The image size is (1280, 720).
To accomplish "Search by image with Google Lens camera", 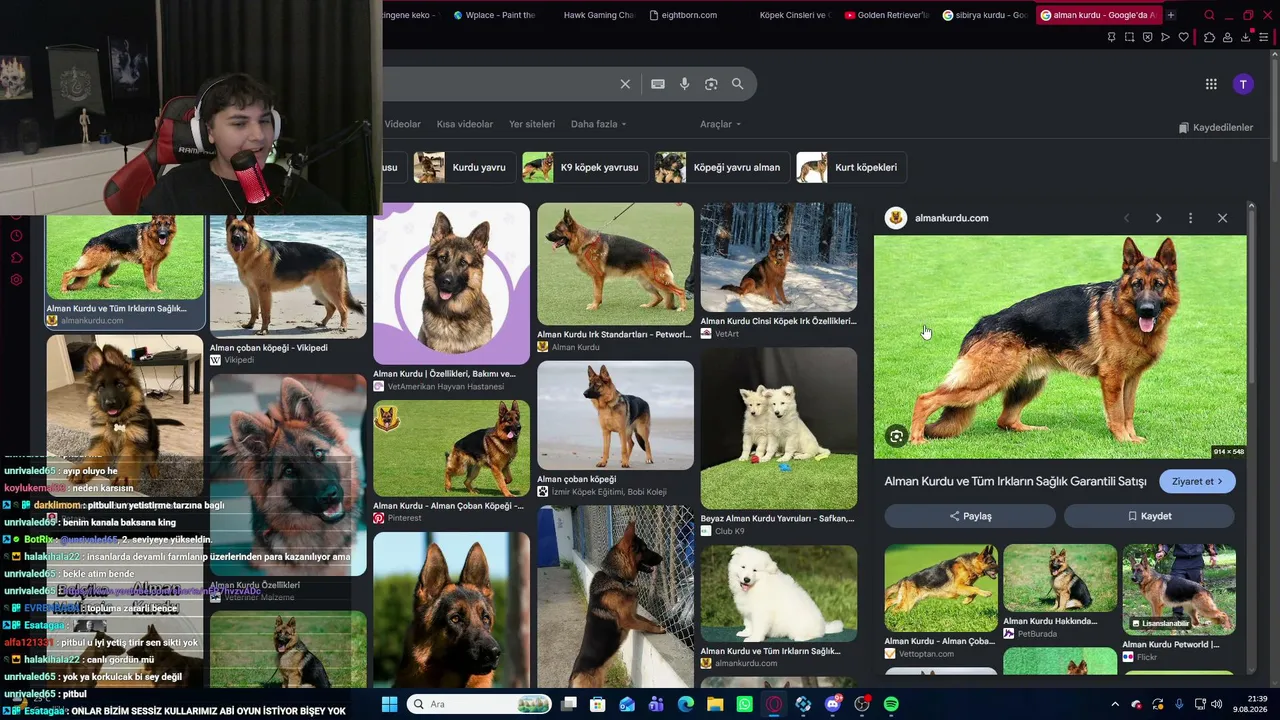I will [711, 84].
